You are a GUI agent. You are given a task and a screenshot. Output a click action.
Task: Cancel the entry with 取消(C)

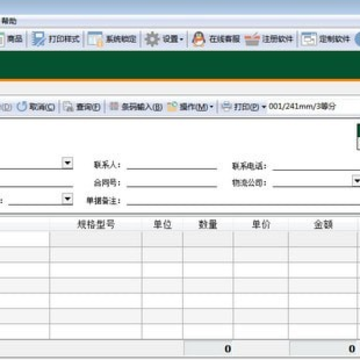tap(36, 107)
